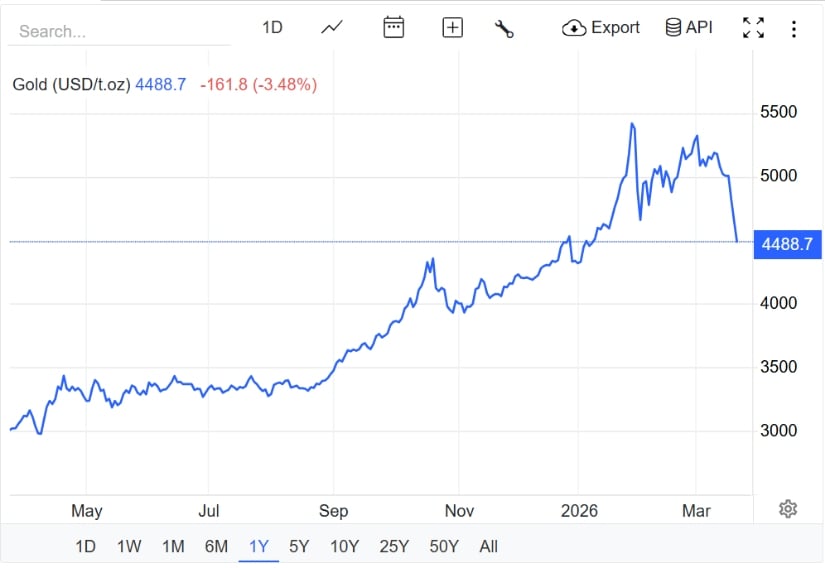Open the API database button
This screenshot has height=568, width=825.
(689, 28)
